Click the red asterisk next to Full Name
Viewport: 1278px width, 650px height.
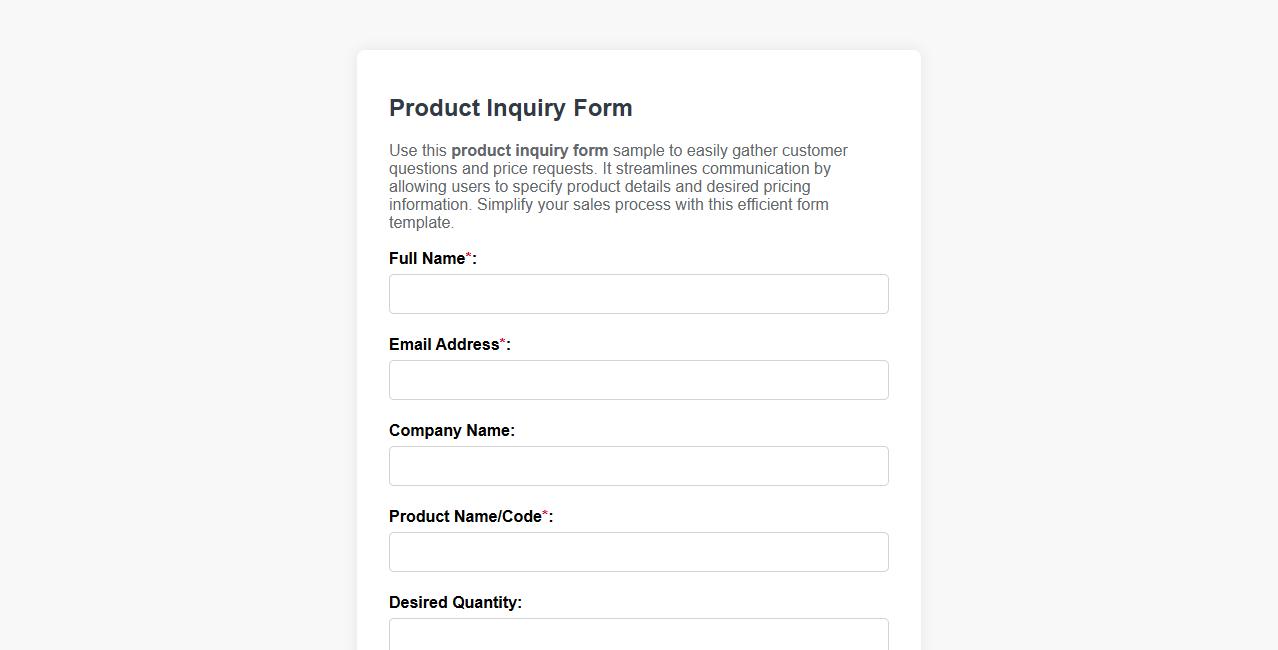(466, 255)
